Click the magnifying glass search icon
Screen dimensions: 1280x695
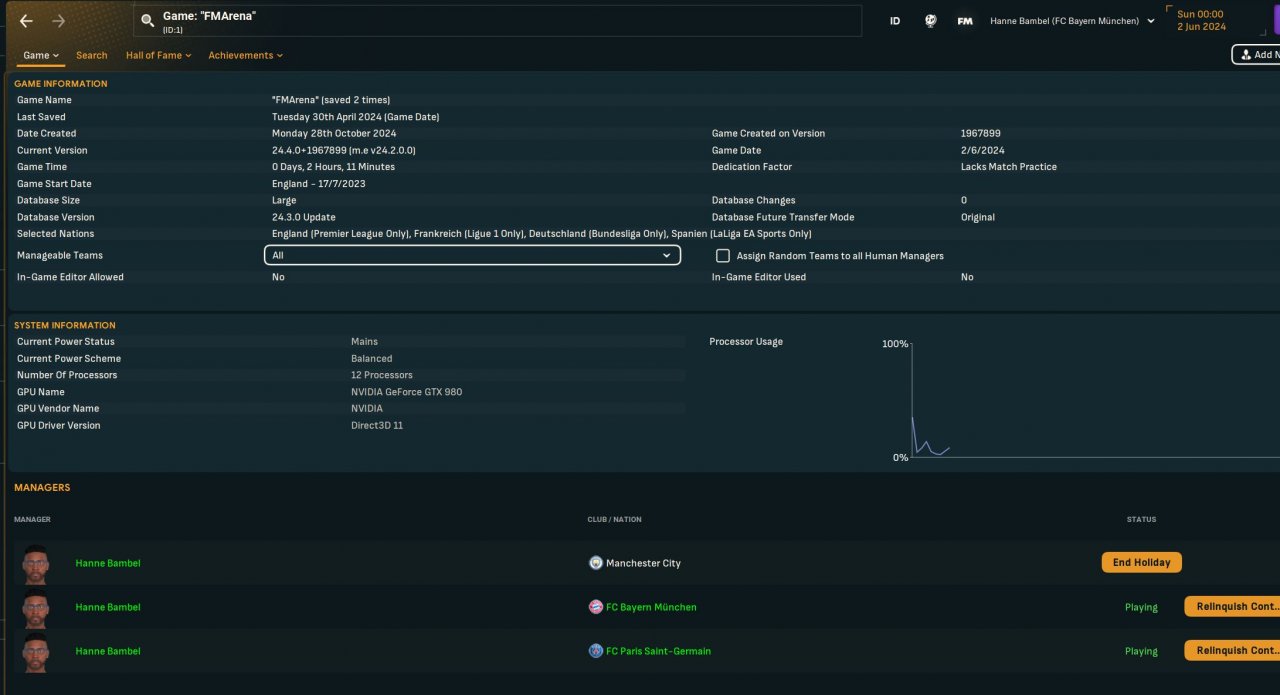pyautogui.click(x=148, y=21)
